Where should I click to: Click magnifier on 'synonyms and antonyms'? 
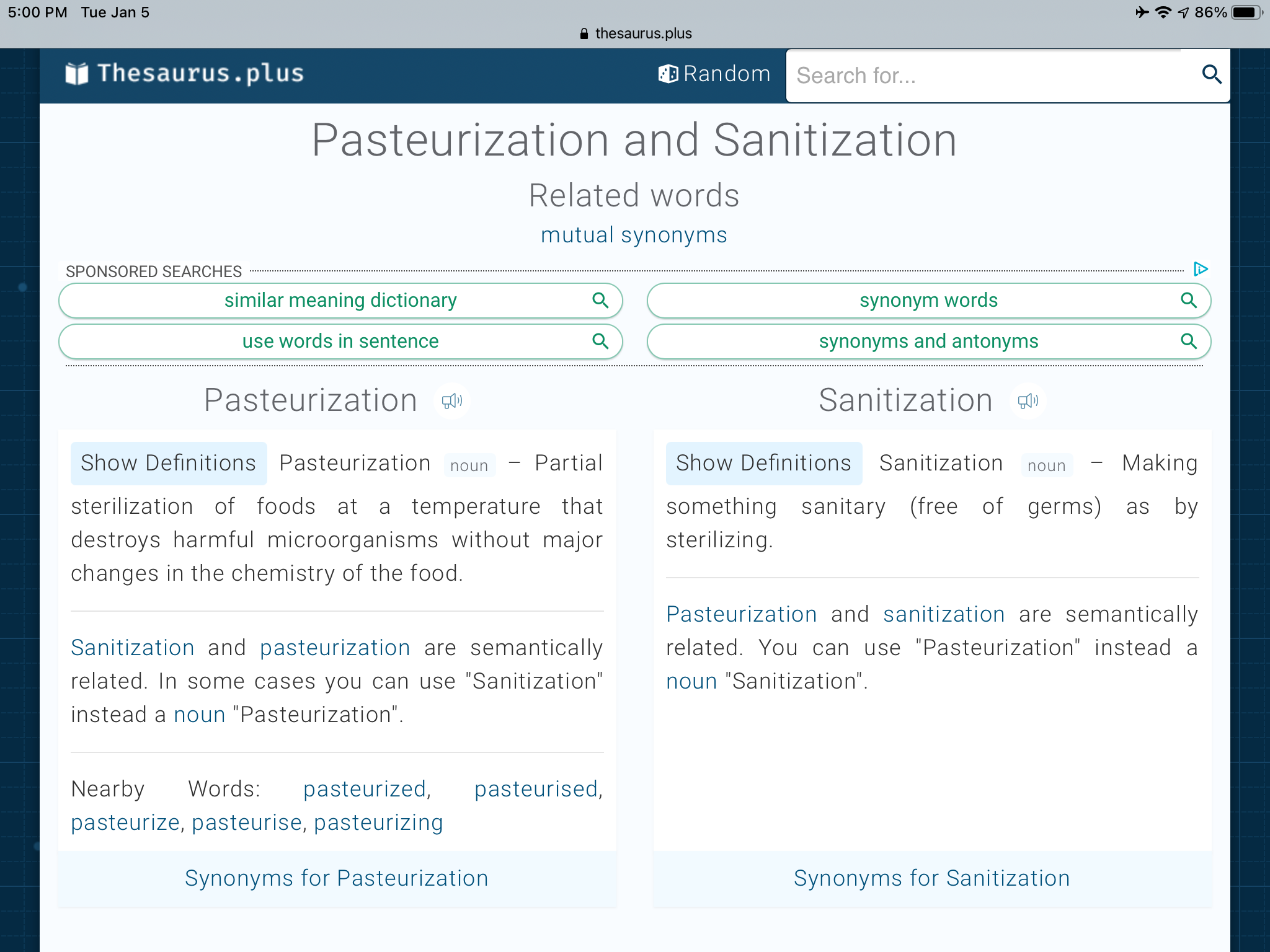1188,342
